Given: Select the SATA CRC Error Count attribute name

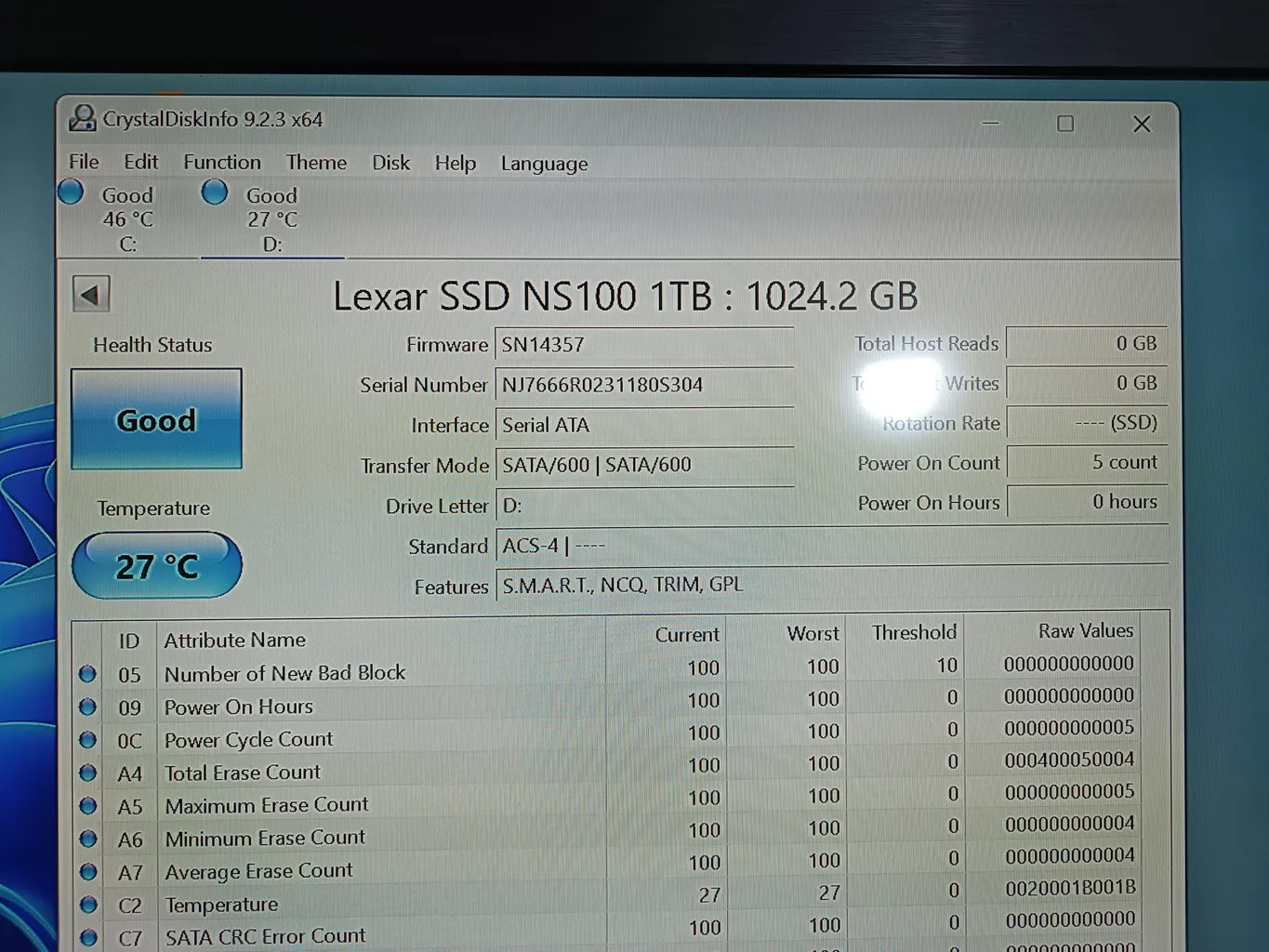Looking at the screenshot, I should click(x=266, y=936).
